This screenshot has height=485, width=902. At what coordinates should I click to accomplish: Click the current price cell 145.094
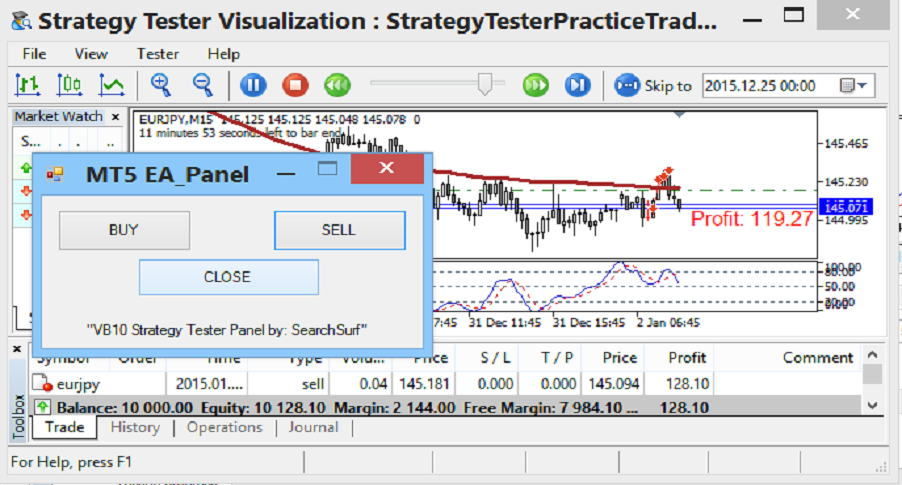pyautogui.click(x=613, y=384)
